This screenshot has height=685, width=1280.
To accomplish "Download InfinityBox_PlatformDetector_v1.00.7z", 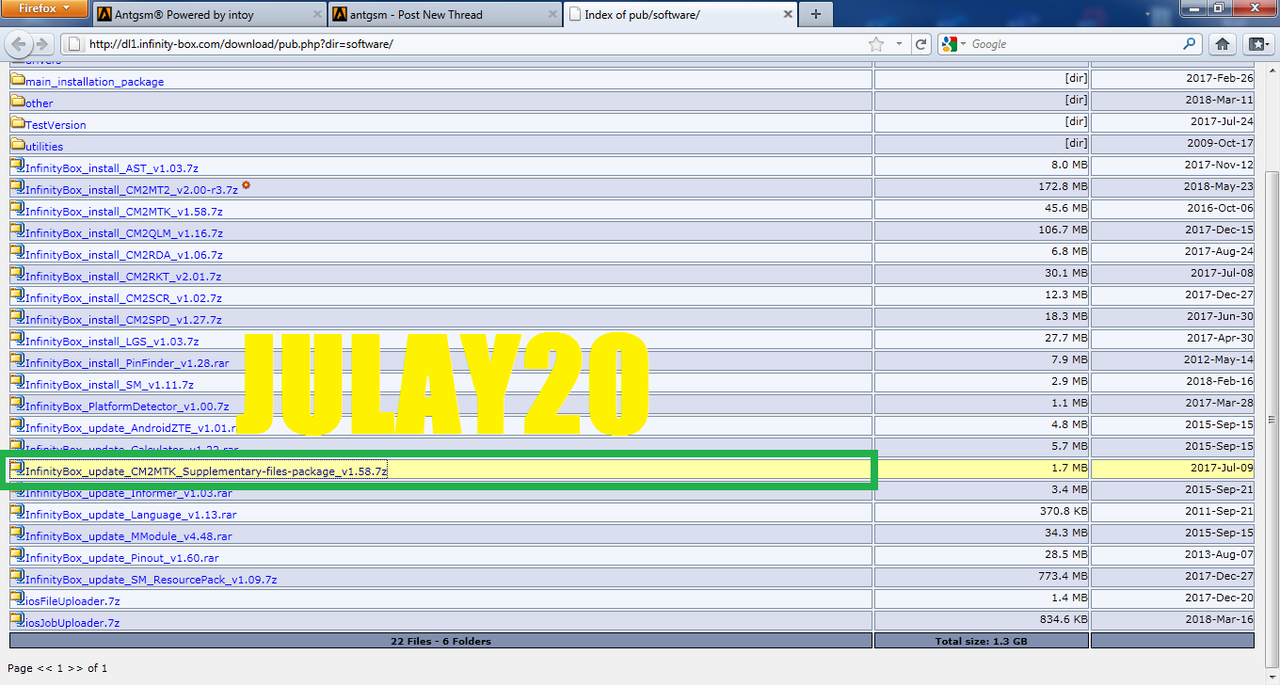I will pos(127,407).
